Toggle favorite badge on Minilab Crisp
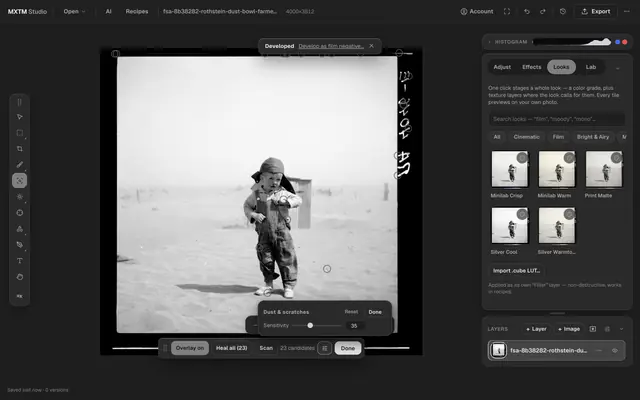The width and height of the screenshot is (640, 400). 522,158
